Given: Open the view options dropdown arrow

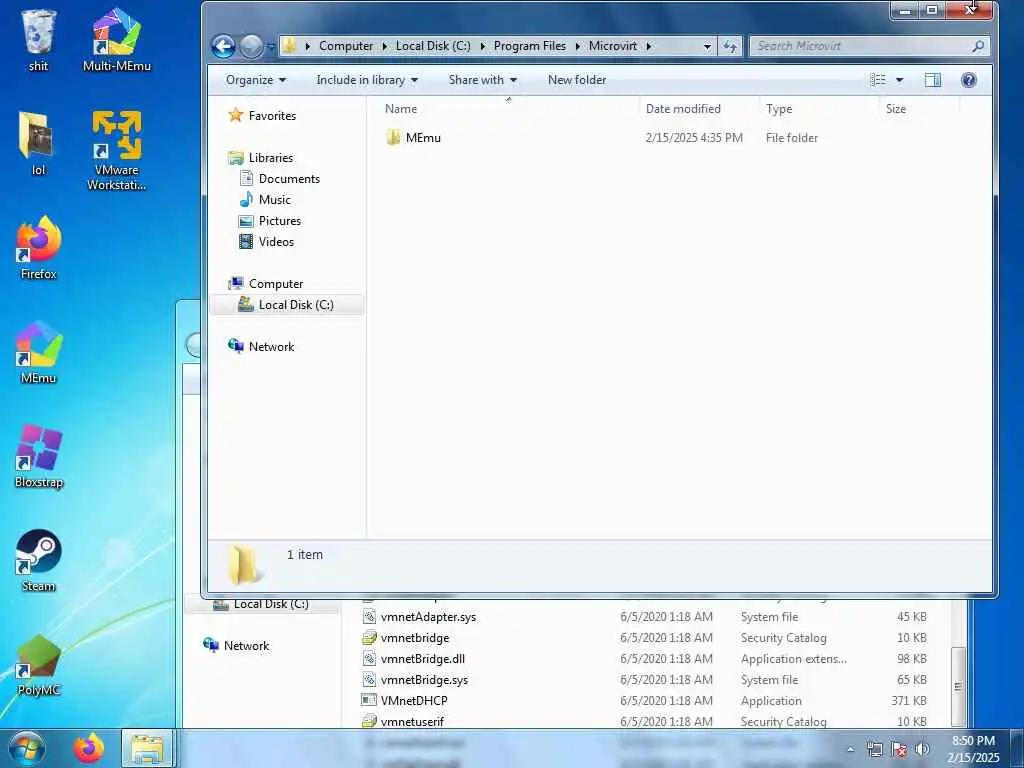Looking at the screenshot, I should [899, 80].
